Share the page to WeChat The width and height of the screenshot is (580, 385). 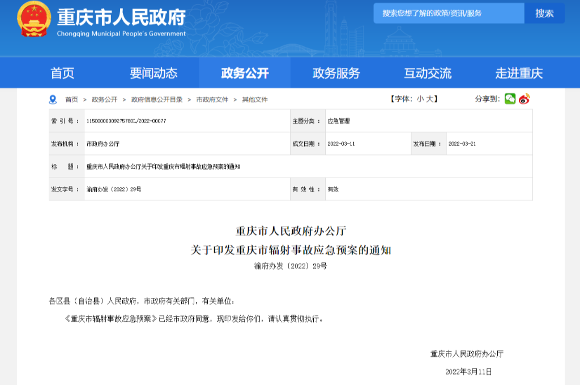510,99
